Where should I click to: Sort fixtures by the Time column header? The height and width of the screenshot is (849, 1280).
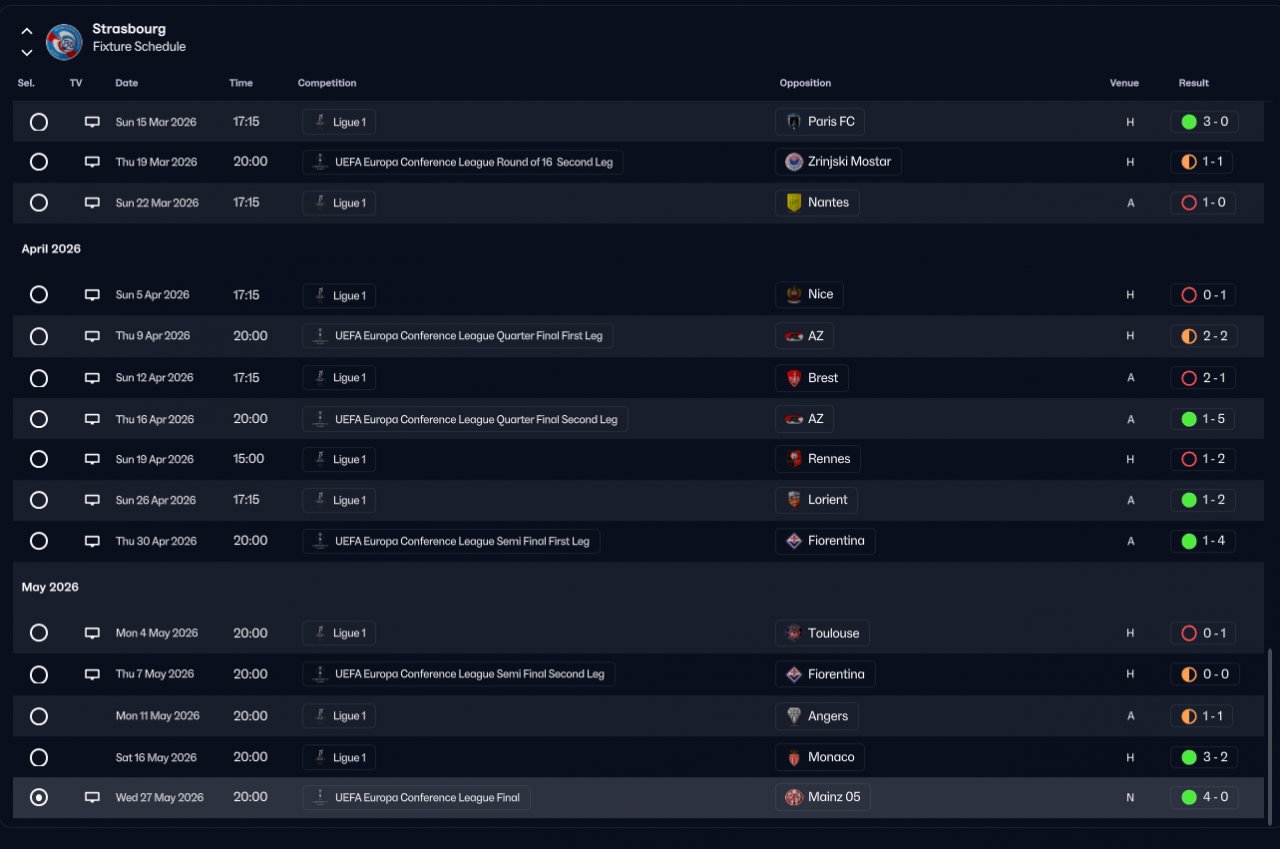click(241, 83)
